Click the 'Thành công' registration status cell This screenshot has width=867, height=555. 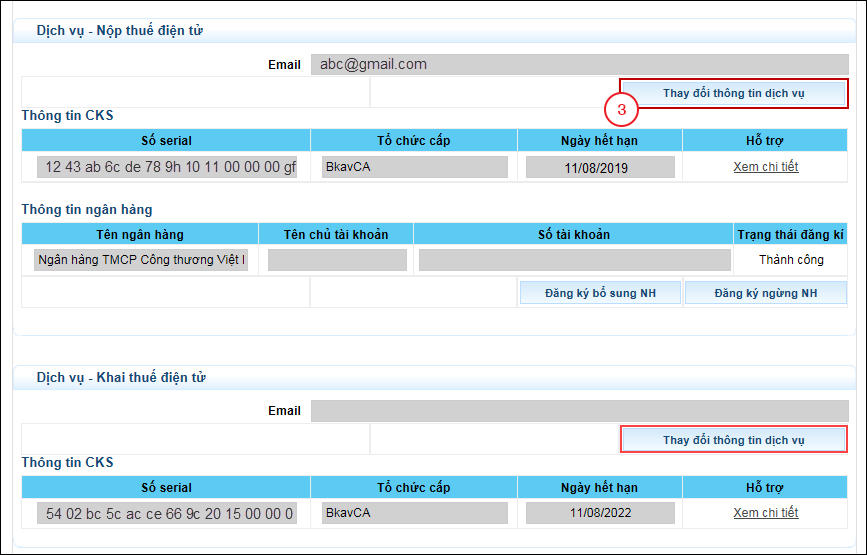[x=791, y=260]
